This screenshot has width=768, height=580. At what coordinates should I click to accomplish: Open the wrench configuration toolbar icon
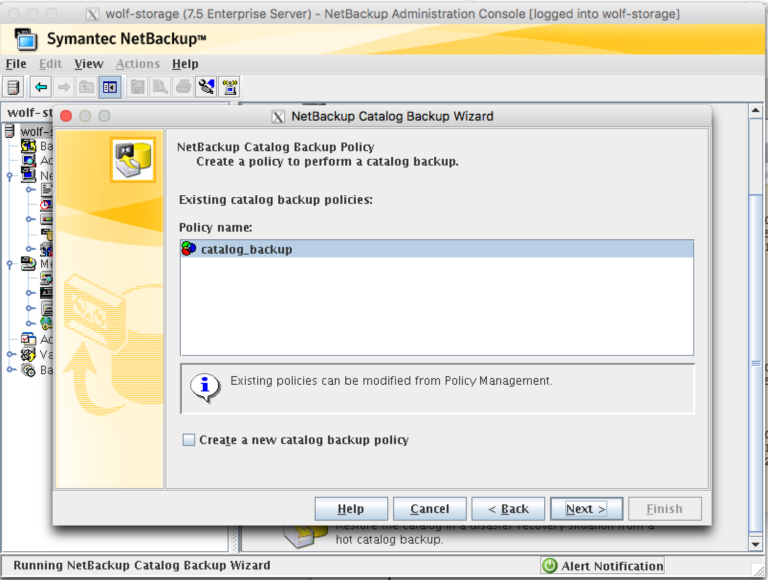pos(206,88)
